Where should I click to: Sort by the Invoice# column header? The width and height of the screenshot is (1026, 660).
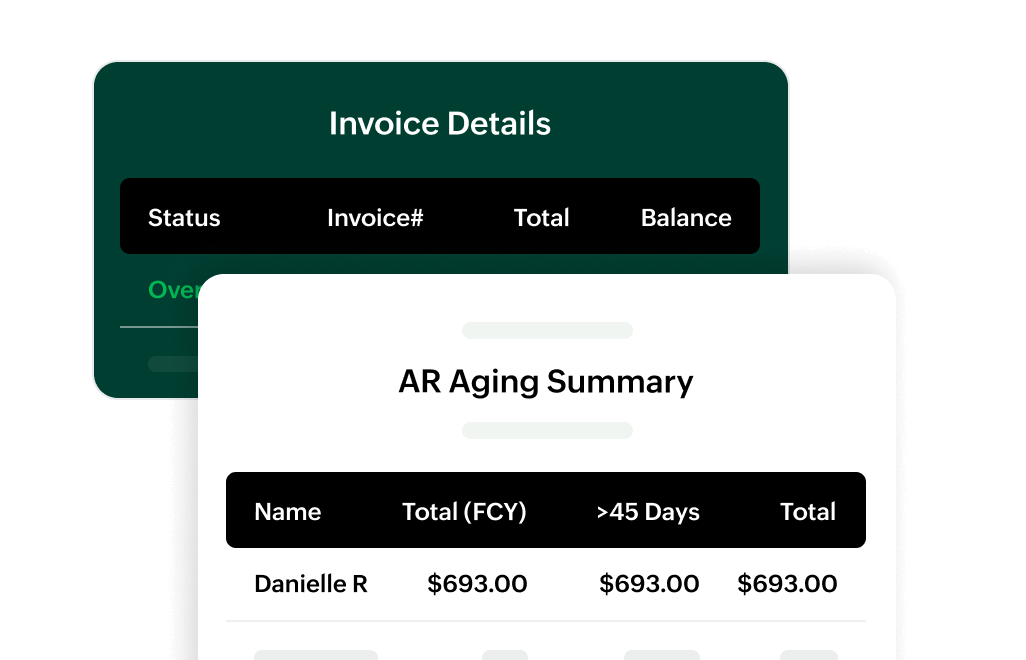[x=375, y=218]
